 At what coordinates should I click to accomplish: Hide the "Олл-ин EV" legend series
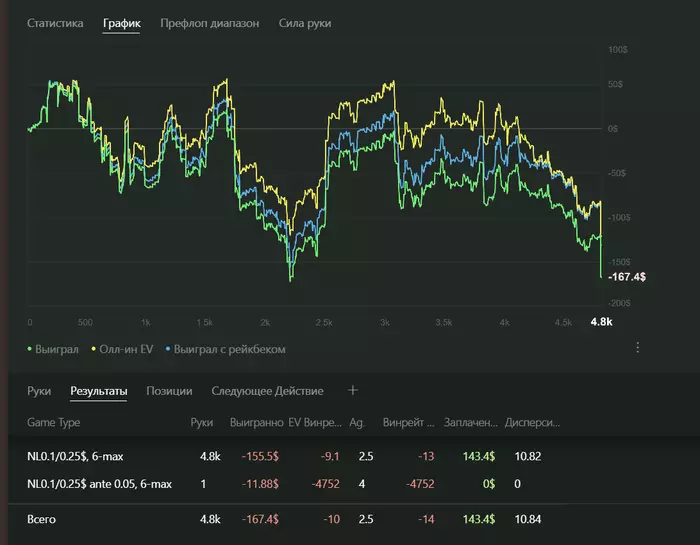tap(123, 349)
